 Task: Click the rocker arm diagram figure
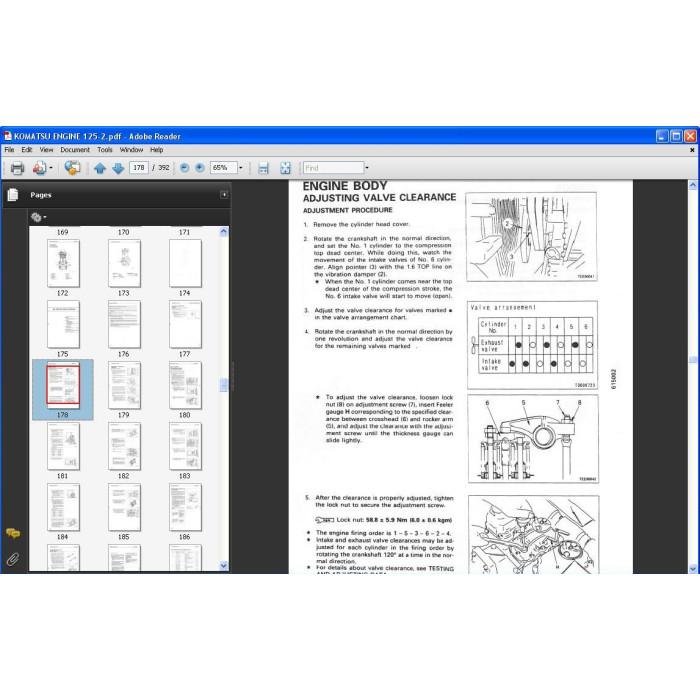coord(533,439)
